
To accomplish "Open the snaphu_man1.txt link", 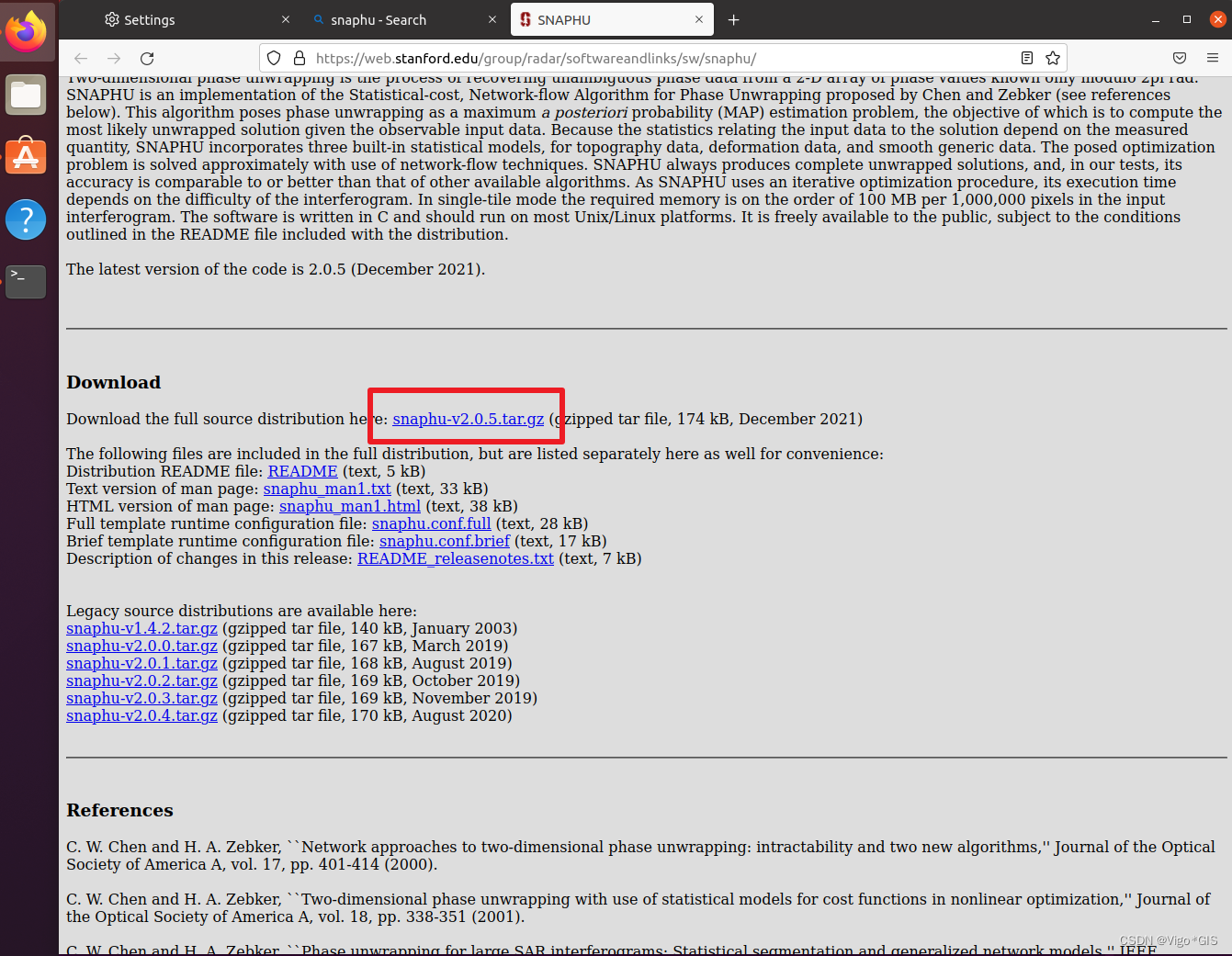I will coord(327,489).
